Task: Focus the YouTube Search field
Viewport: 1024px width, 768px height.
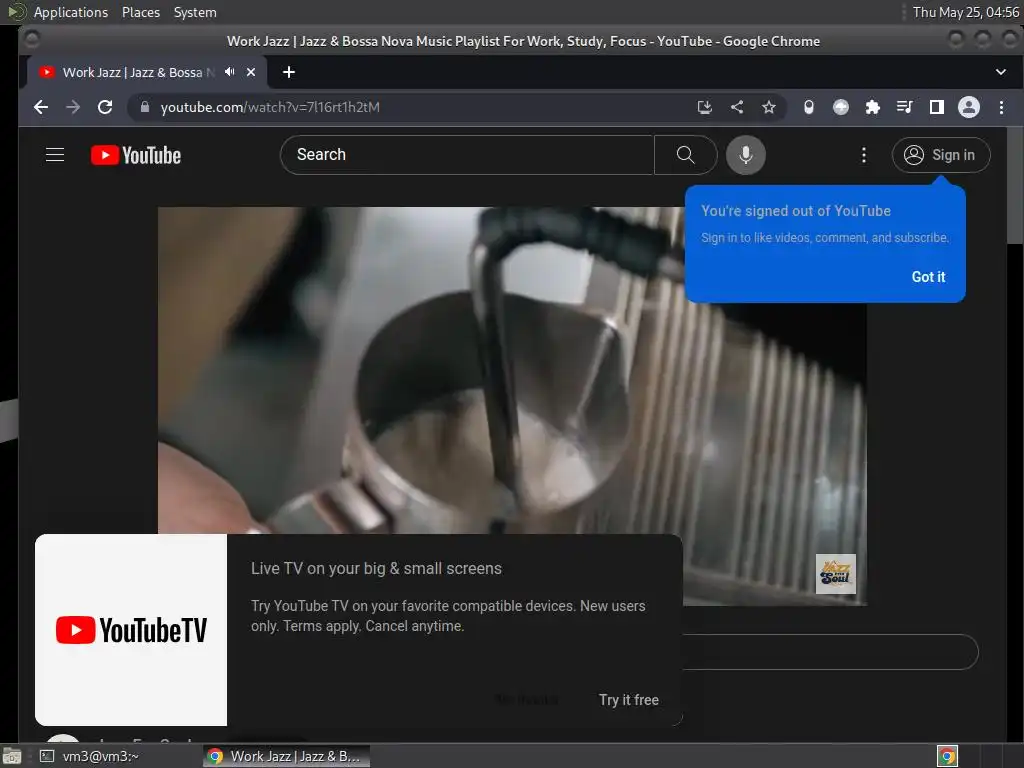Action: pos(467,155)
